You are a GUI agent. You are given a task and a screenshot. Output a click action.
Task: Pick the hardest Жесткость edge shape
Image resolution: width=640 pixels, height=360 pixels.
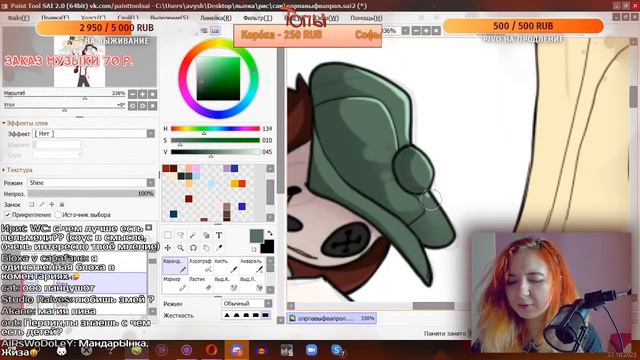[x=265, y=315]
